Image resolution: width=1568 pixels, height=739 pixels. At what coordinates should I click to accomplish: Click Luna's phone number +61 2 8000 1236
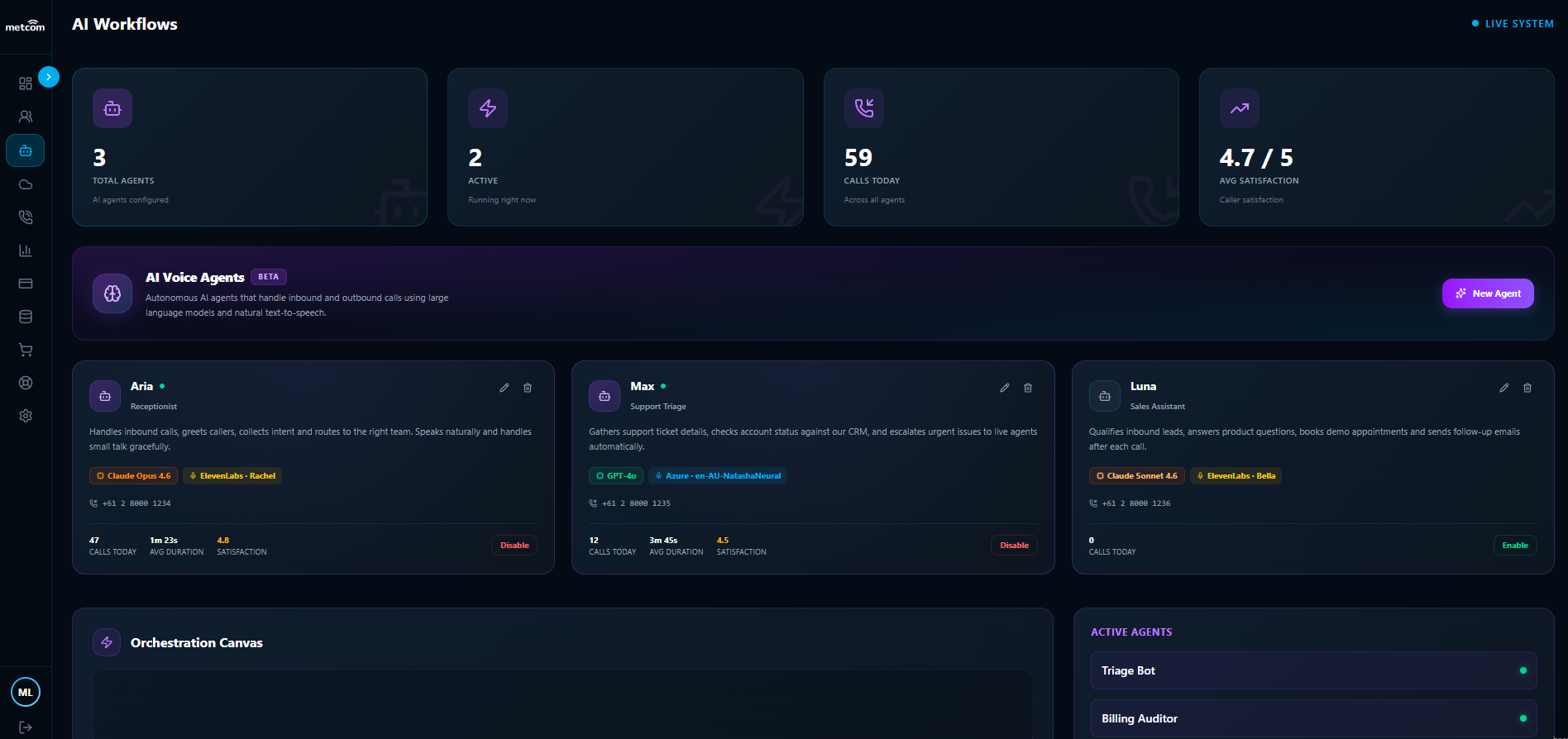pyautogui.click(x=1136, y=503)
